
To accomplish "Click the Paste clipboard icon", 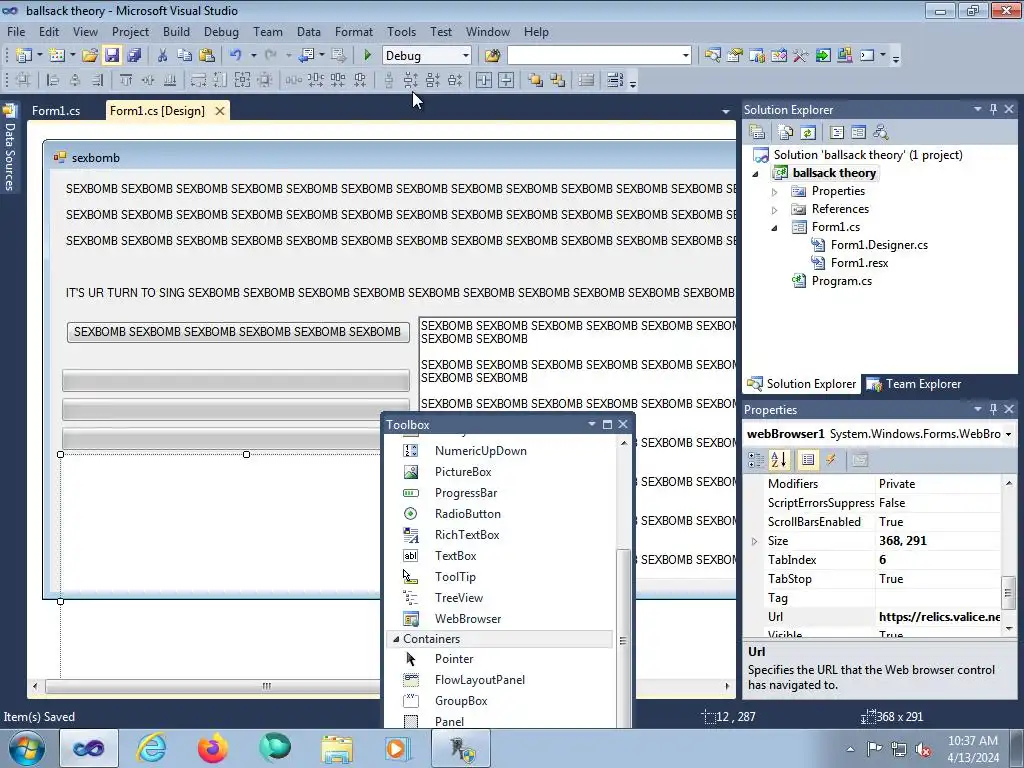I will click(207, 56).
